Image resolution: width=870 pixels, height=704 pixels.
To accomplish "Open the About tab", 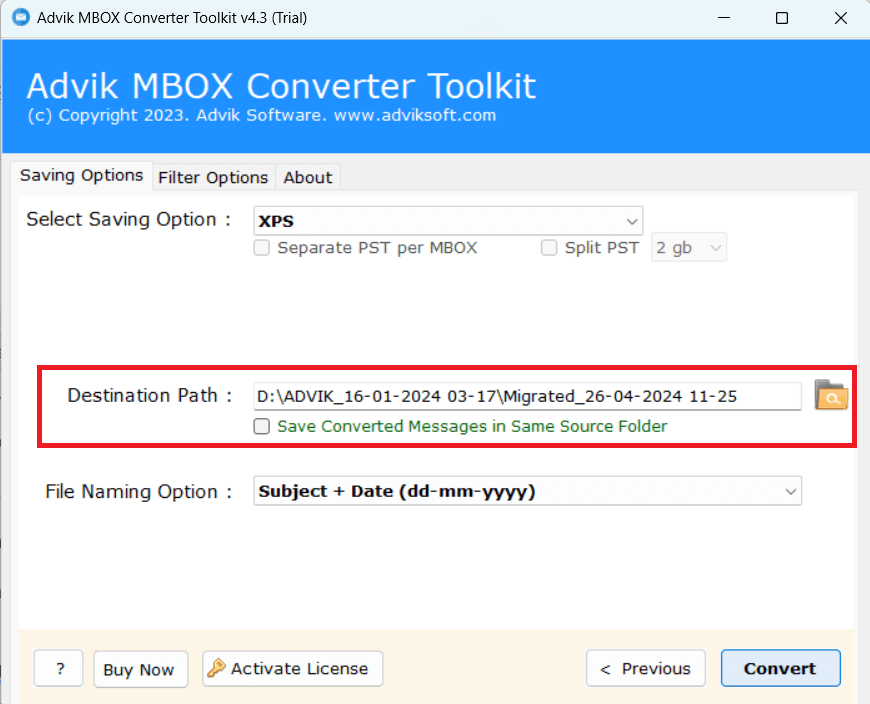I will (307, 177).
